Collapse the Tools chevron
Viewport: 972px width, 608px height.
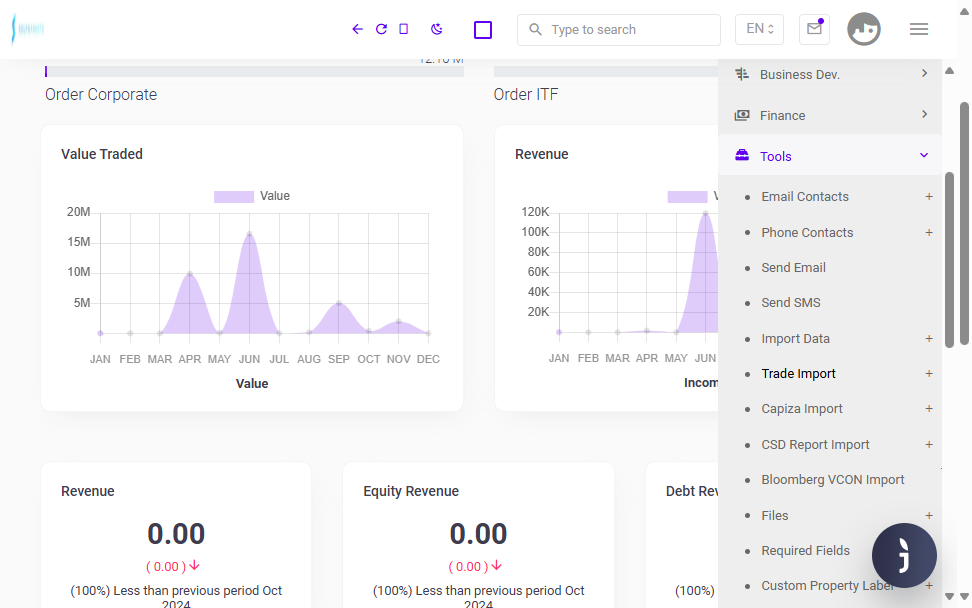click(x=924, y=155)
